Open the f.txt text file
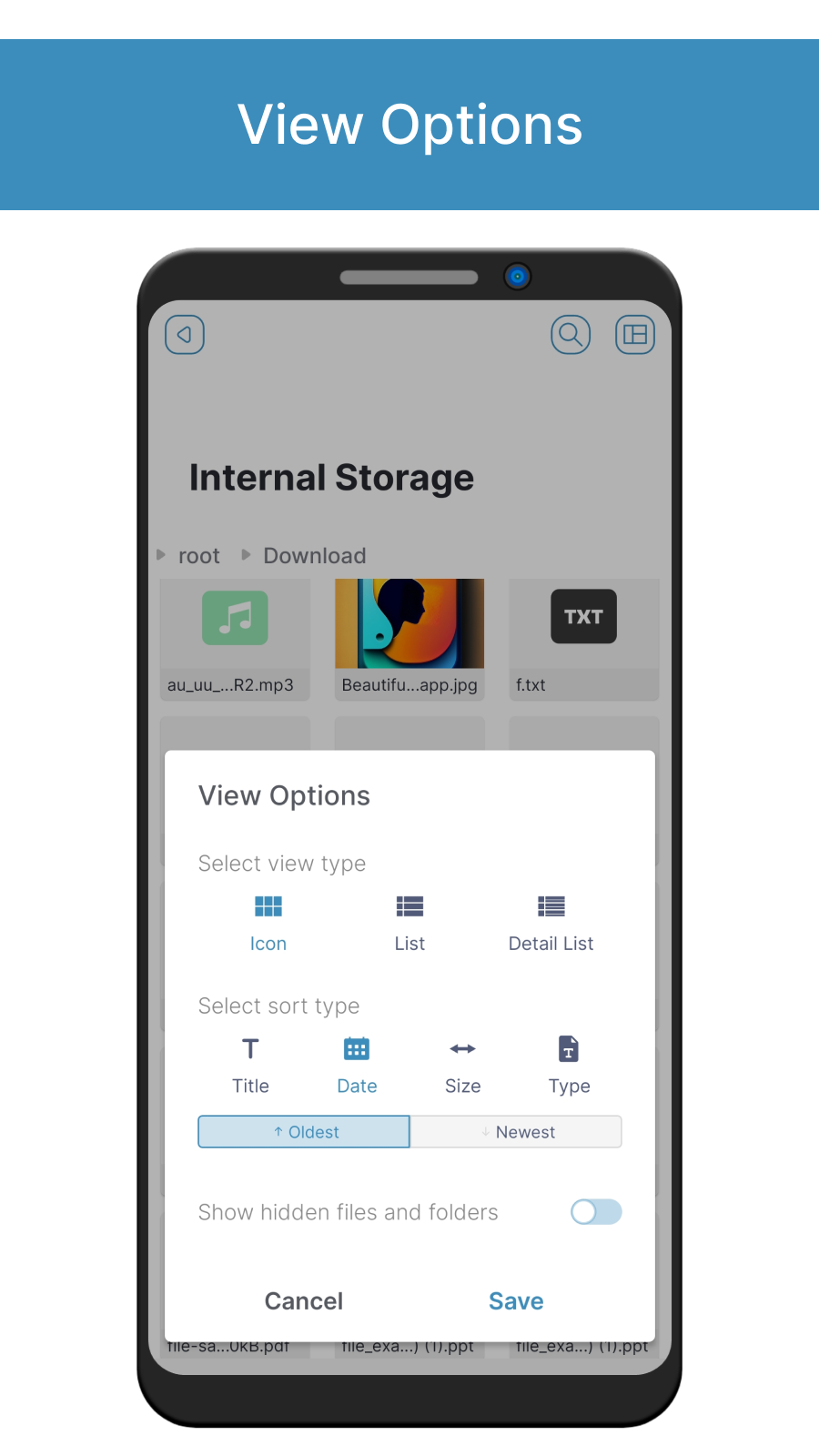Screen dimensions: 819x1456 click(x=584, y=640)
